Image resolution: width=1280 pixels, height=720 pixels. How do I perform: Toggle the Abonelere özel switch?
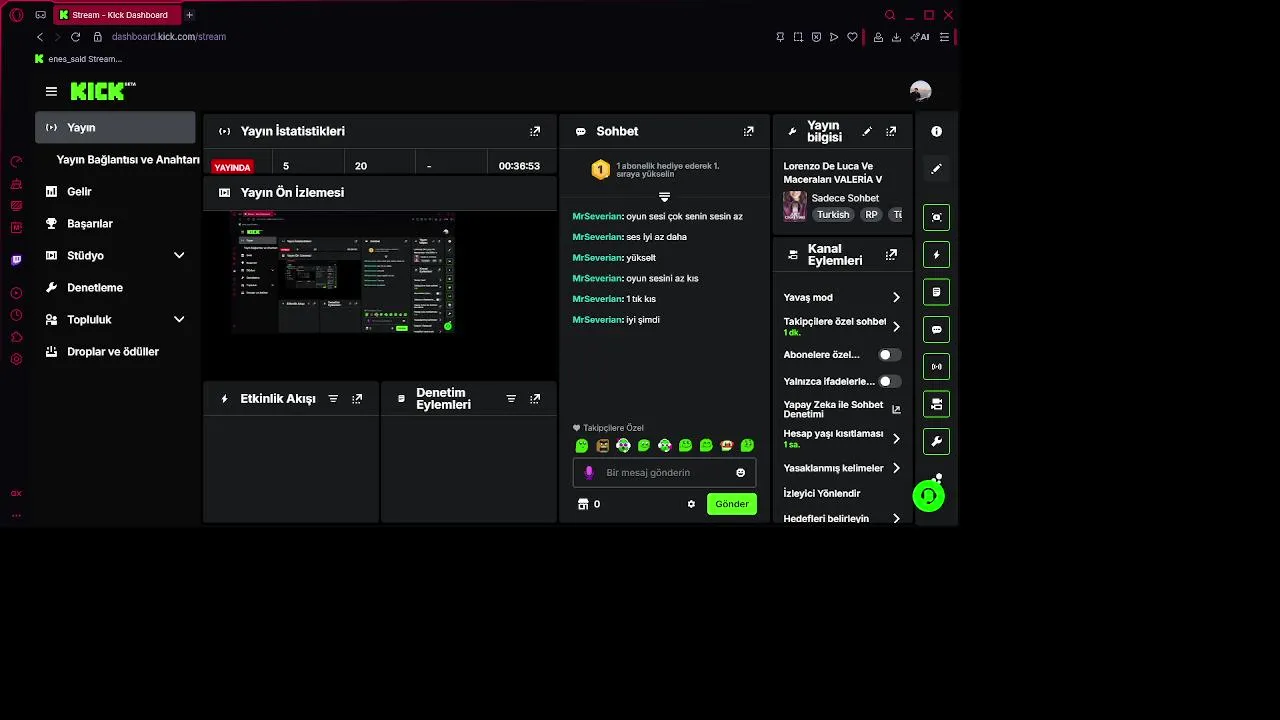pos(889,355)
